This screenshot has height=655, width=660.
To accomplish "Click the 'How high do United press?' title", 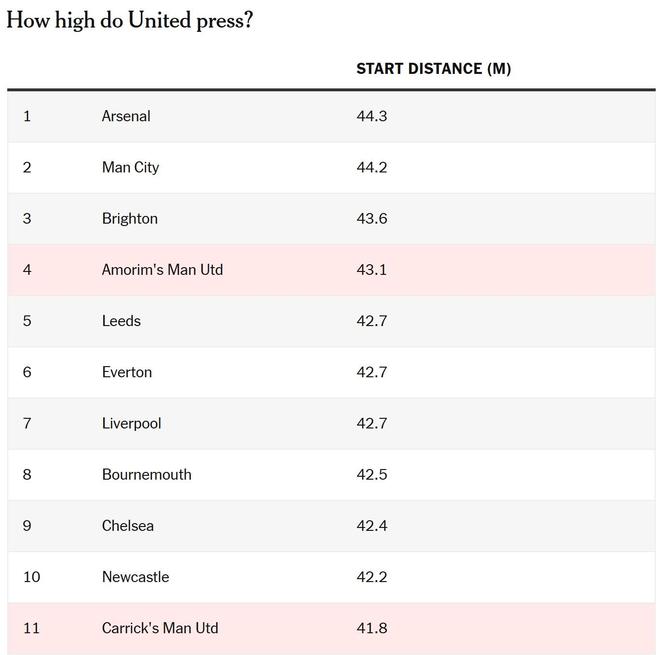I will 130,21.
